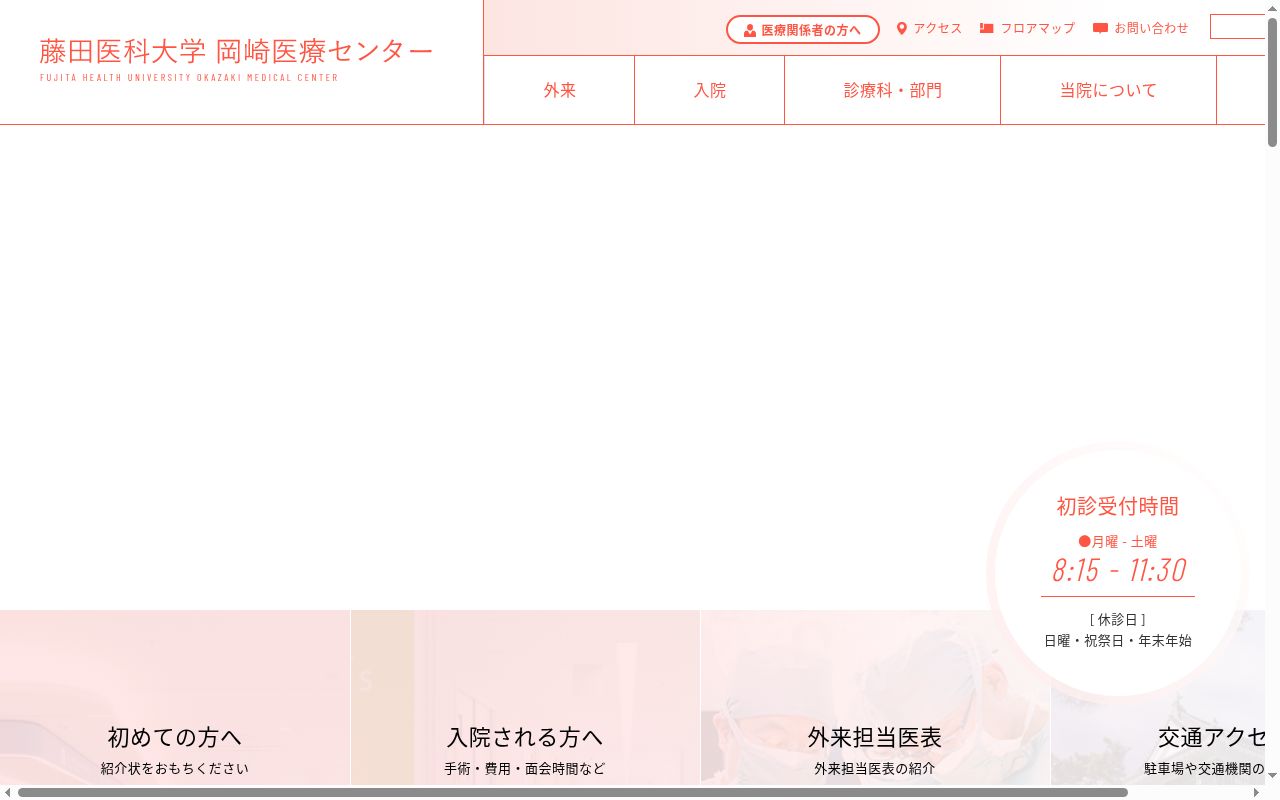
Task: Go to the お問い合わせ page
Action: pyautogui.click(x=1141, y=29)
